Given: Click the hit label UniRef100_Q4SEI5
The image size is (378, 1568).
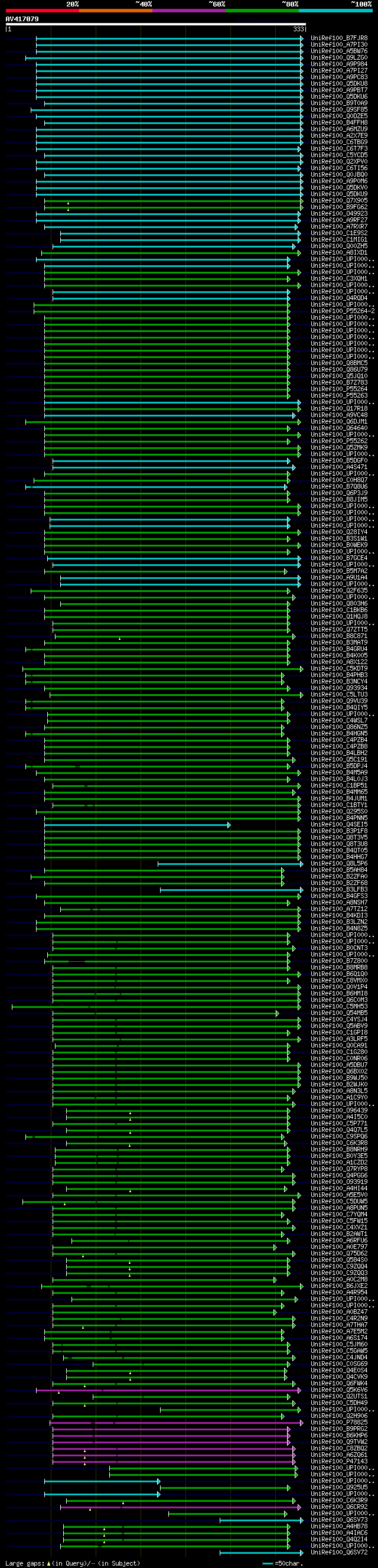Looking at the screenshot, I should point(339,824).
